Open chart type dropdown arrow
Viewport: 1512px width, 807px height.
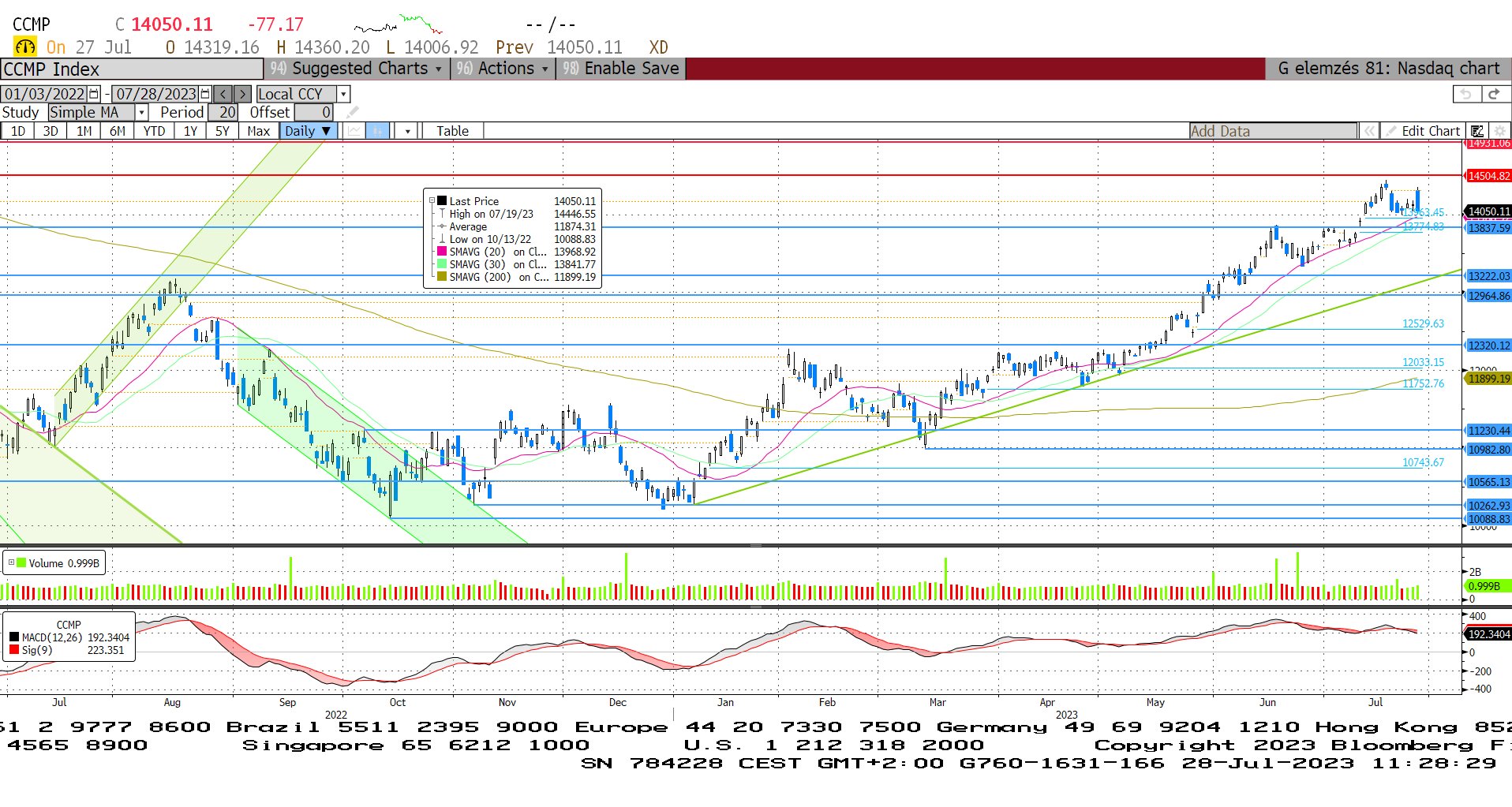coord(407,131)
